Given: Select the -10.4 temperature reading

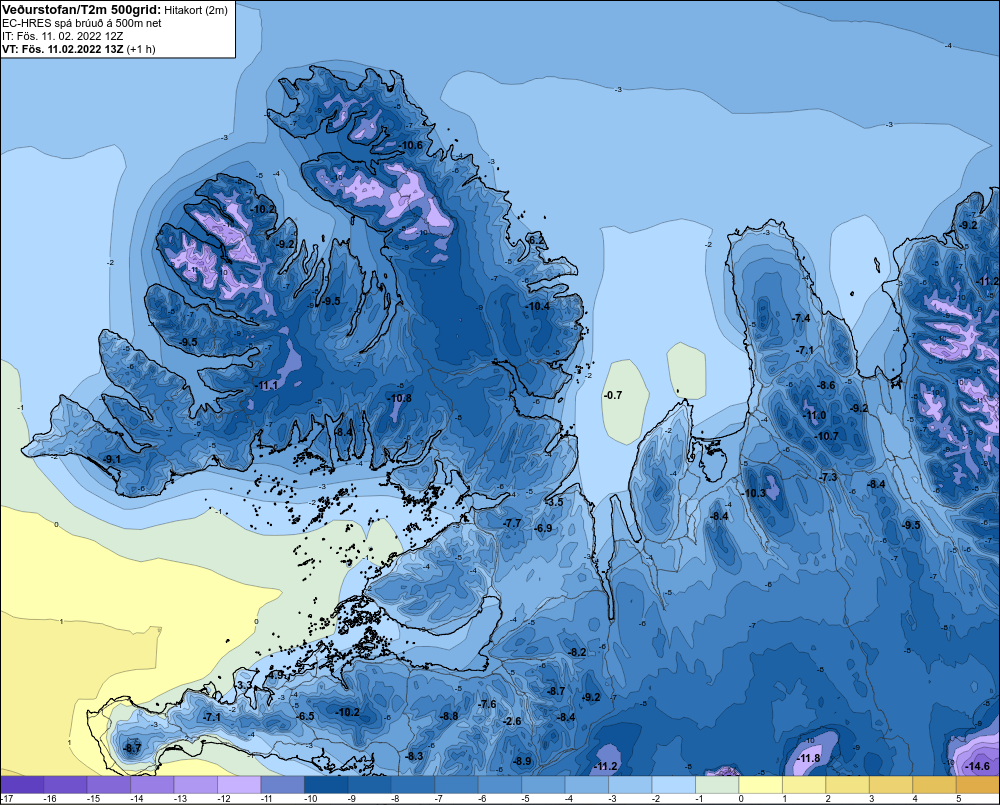Looking at the screenshot, I should (537, 306).
